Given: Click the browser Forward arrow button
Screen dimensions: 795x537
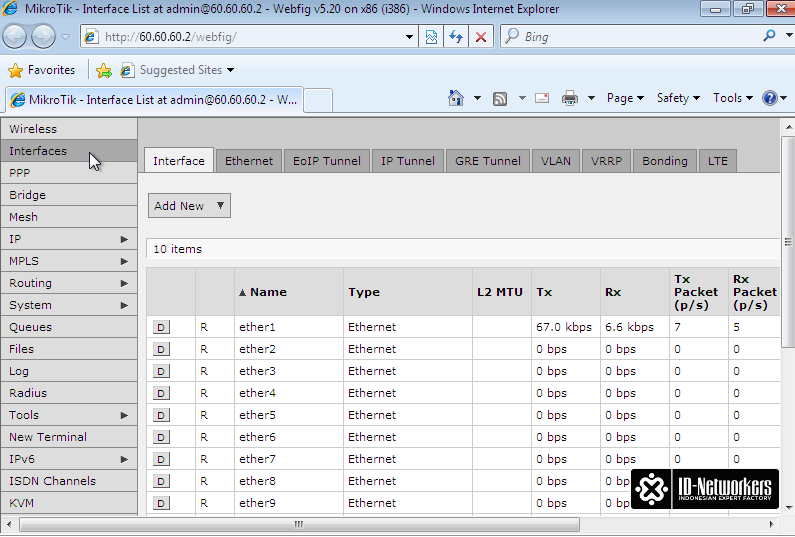Looking at the screenshot, I should (43, 37).
